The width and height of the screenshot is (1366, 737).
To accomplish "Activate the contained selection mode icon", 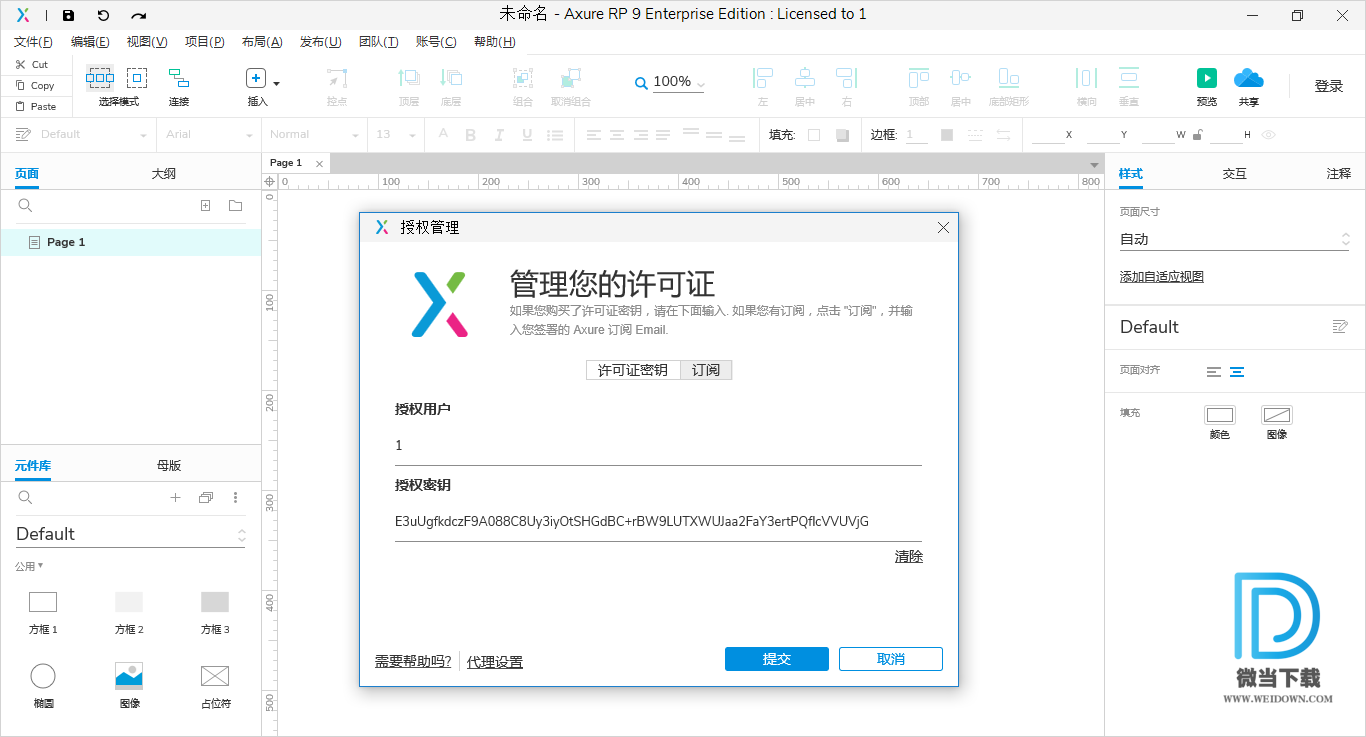I will pyautogui.click(x=137, y=78).
